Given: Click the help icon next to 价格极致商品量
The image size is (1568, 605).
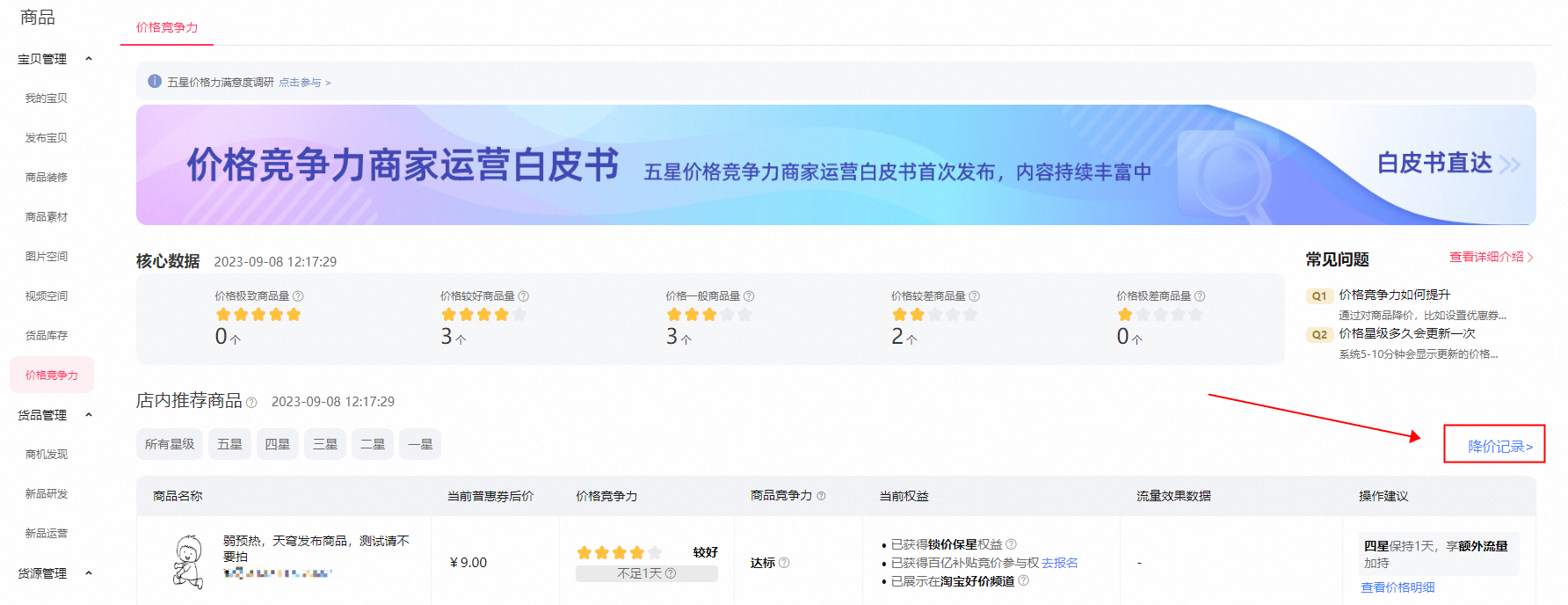Looking at the screenshot, I should pos(298,296).
